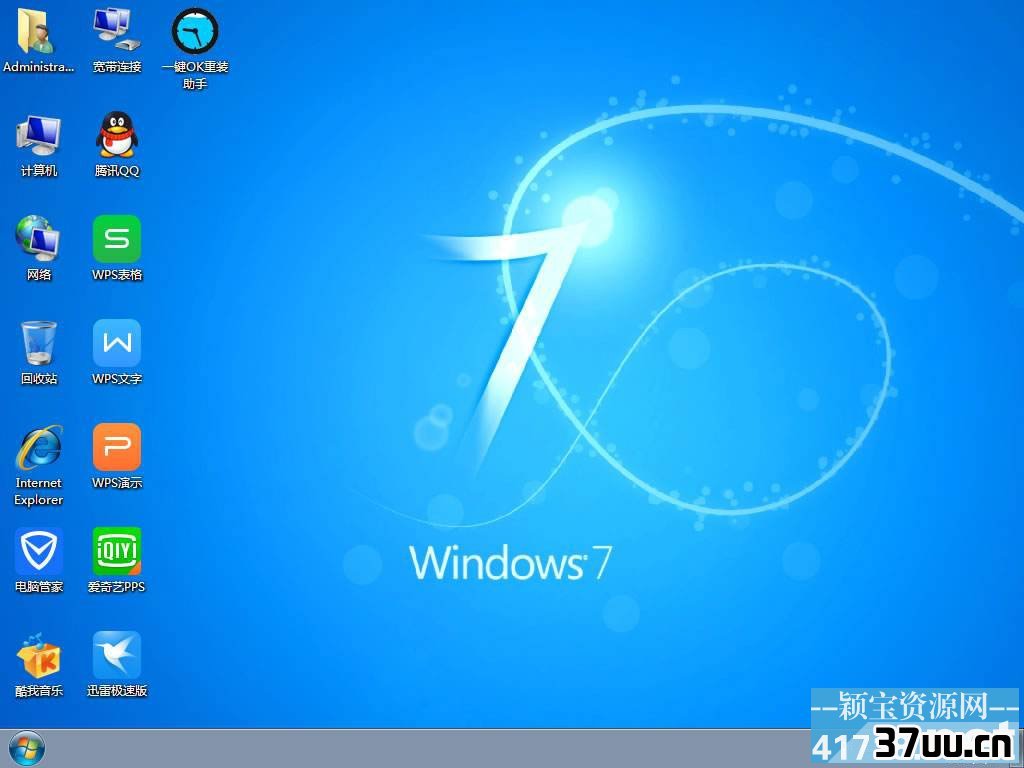Open the 网络 network icon
1024x768 pixels.
[39, 239]
